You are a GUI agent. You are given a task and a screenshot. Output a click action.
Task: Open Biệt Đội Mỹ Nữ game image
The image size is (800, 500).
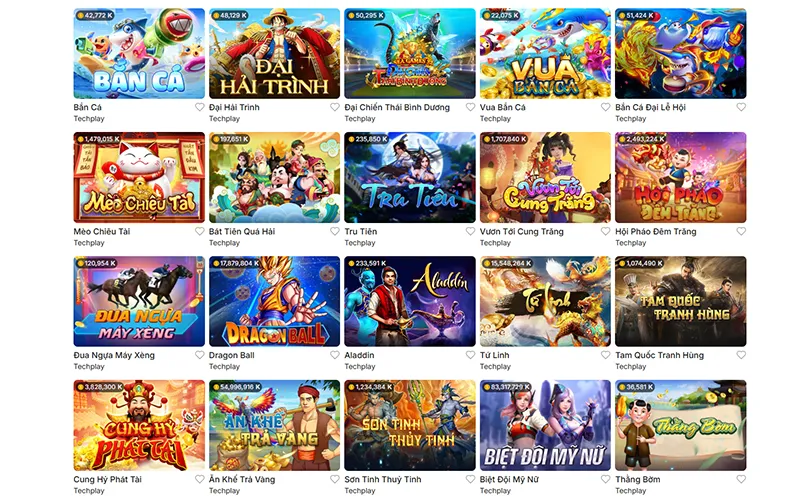click(x=545, y=425)
